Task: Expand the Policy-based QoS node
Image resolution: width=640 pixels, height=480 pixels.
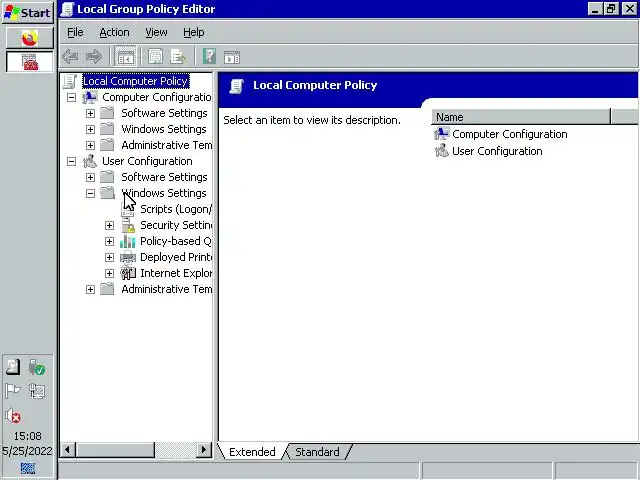Action: 109,241
